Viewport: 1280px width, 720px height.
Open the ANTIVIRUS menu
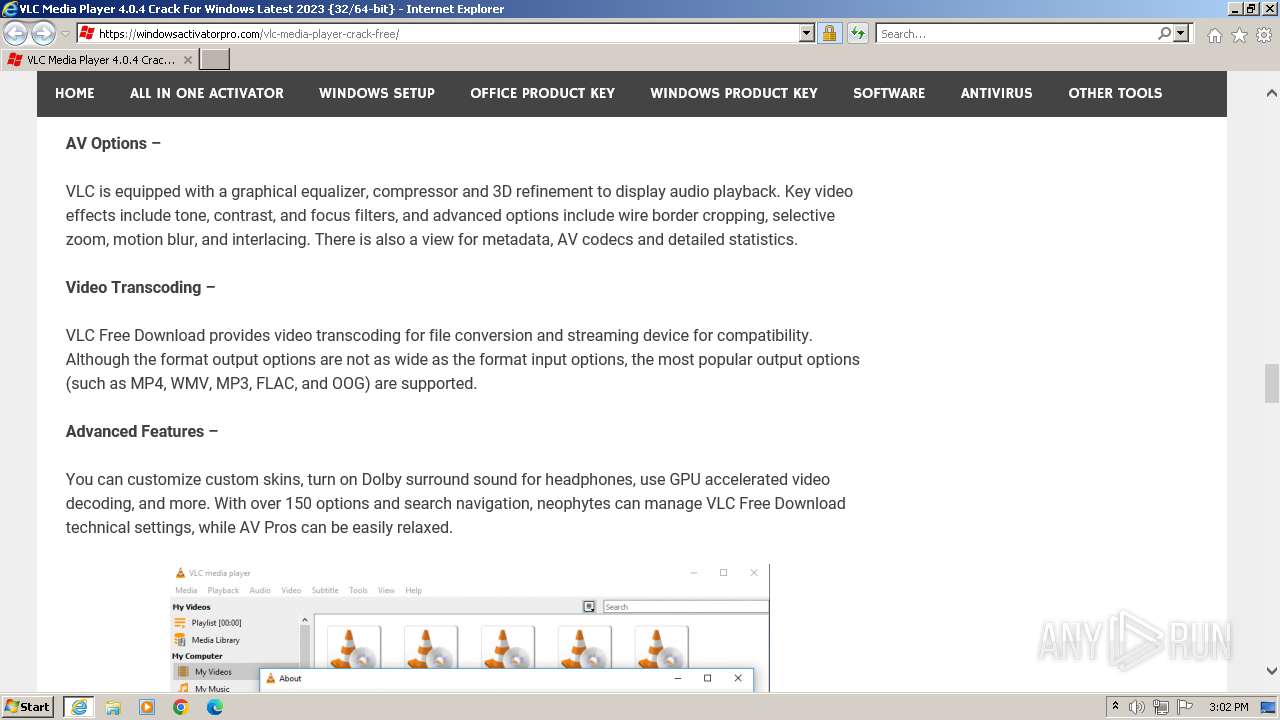click(997, 93)
